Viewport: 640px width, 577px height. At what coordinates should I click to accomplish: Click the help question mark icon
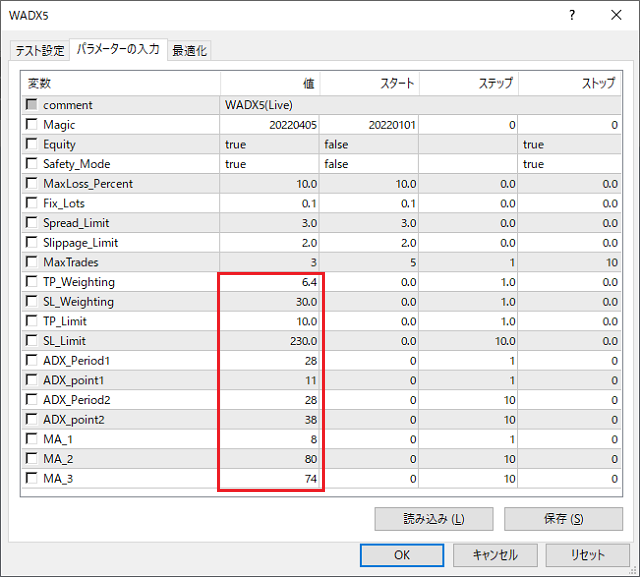point(572,15)
